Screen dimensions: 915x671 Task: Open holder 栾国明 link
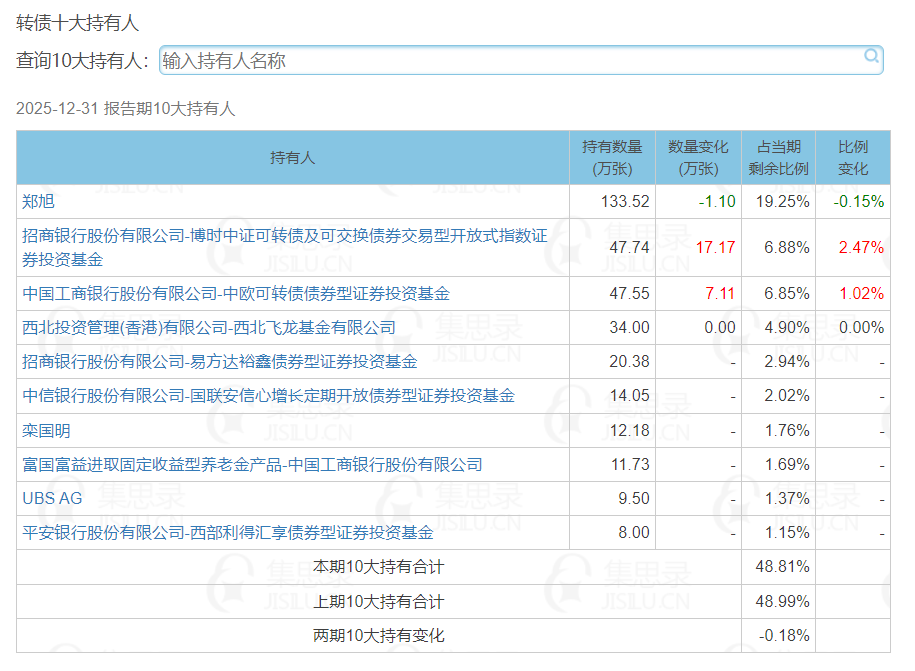47,431
